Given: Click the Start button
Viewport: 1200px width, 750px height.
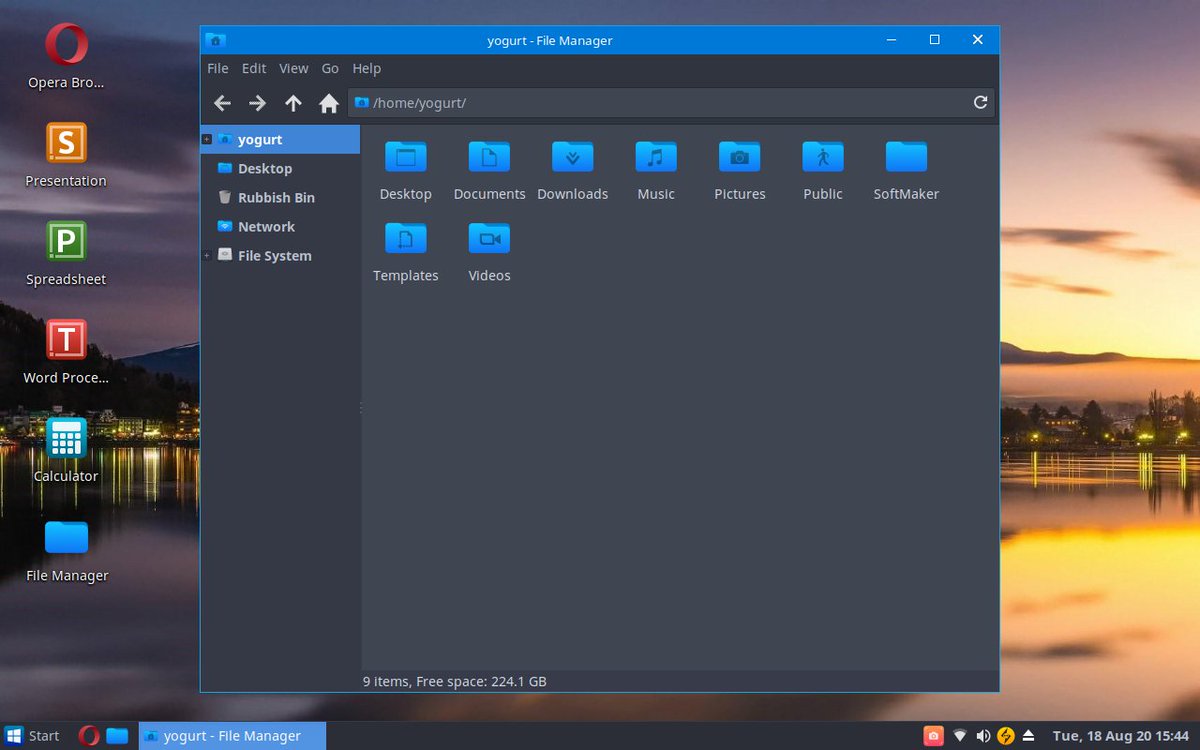Looking at the screenshot, I should [x=33, y=735].
